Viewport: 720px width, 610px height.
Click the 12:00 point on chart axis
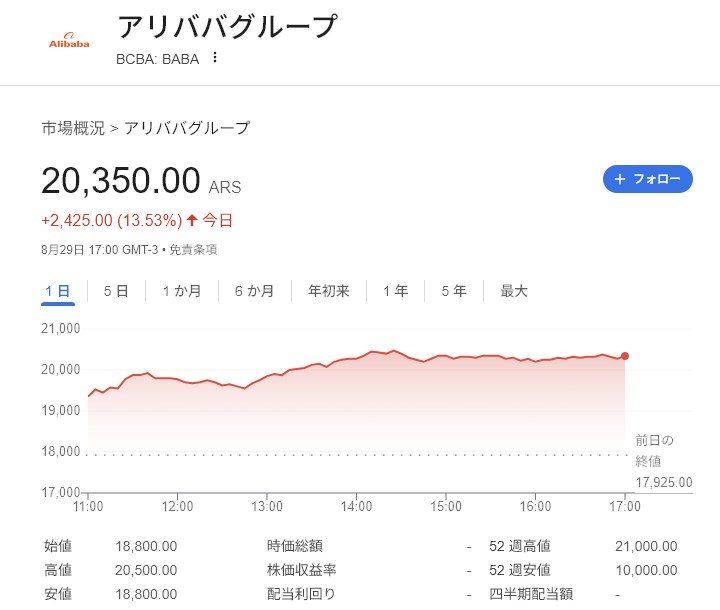tap(177, 506)
